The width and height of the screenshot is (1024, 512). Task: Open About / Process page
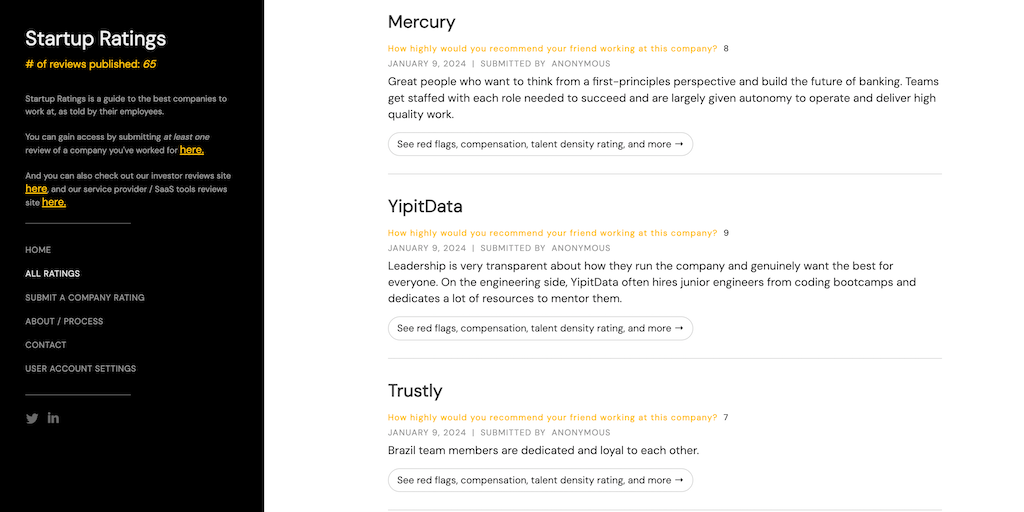click(64, 322)
